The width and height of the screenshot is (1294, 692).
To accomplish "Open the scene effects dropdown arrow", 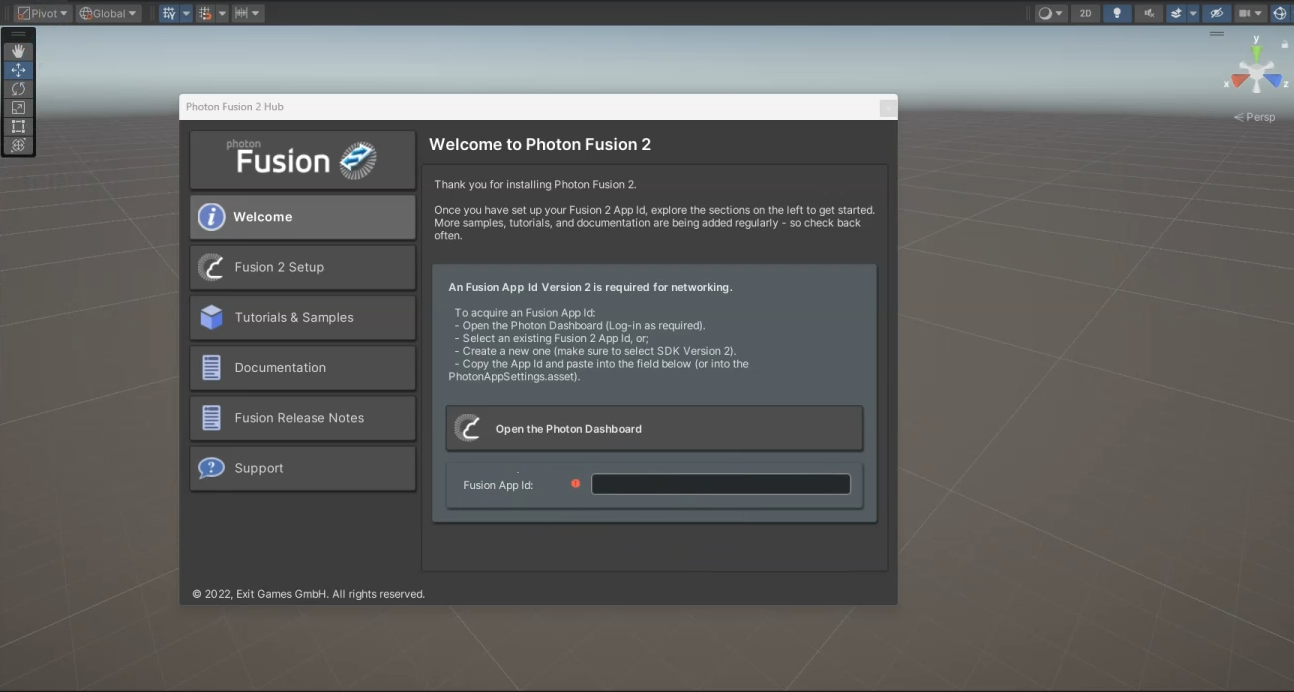I will pyautogui.click(x=1193, y=13).
